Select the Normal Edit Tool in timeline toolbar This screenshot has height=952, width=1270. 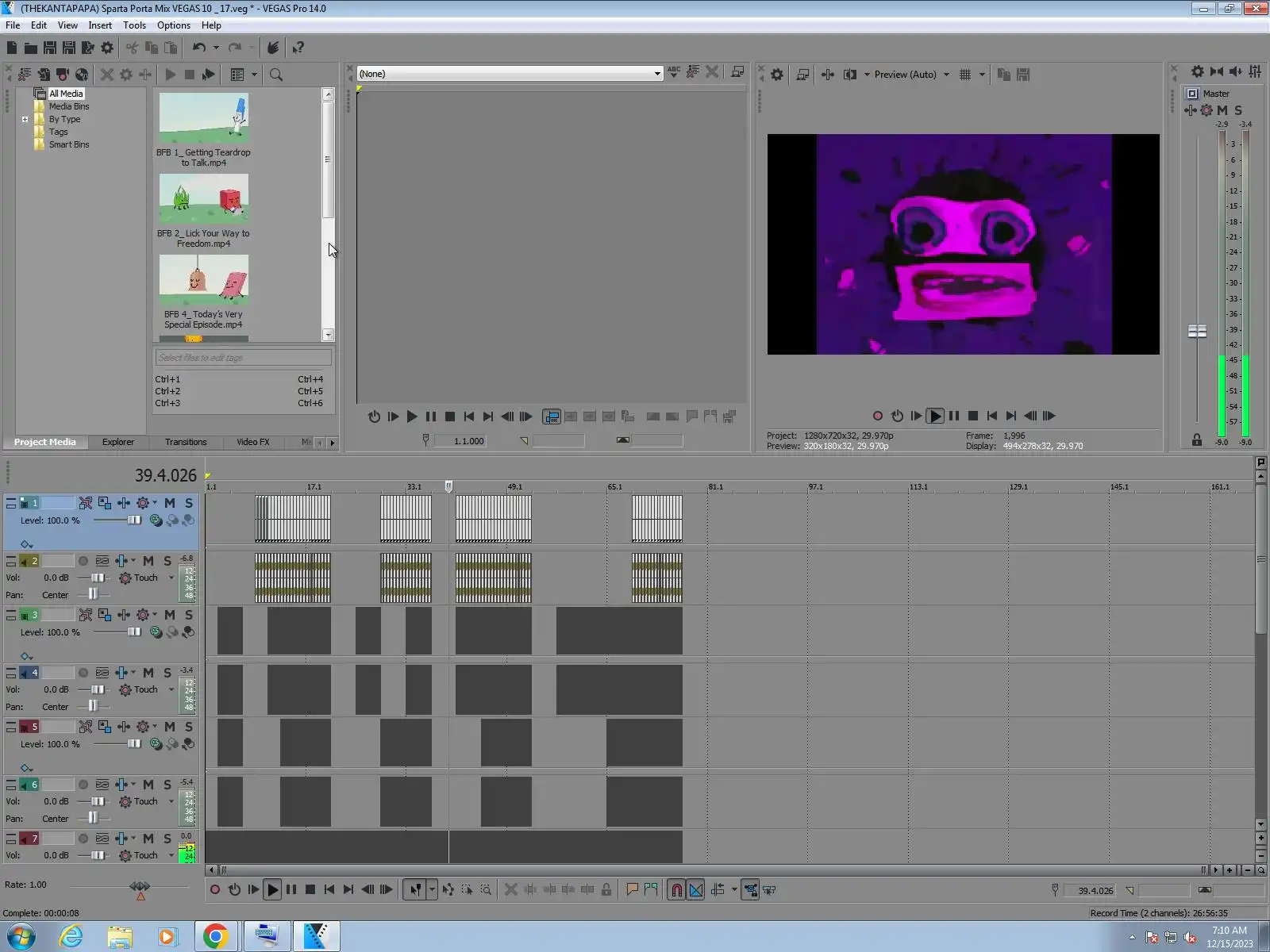tap(414, 890)
